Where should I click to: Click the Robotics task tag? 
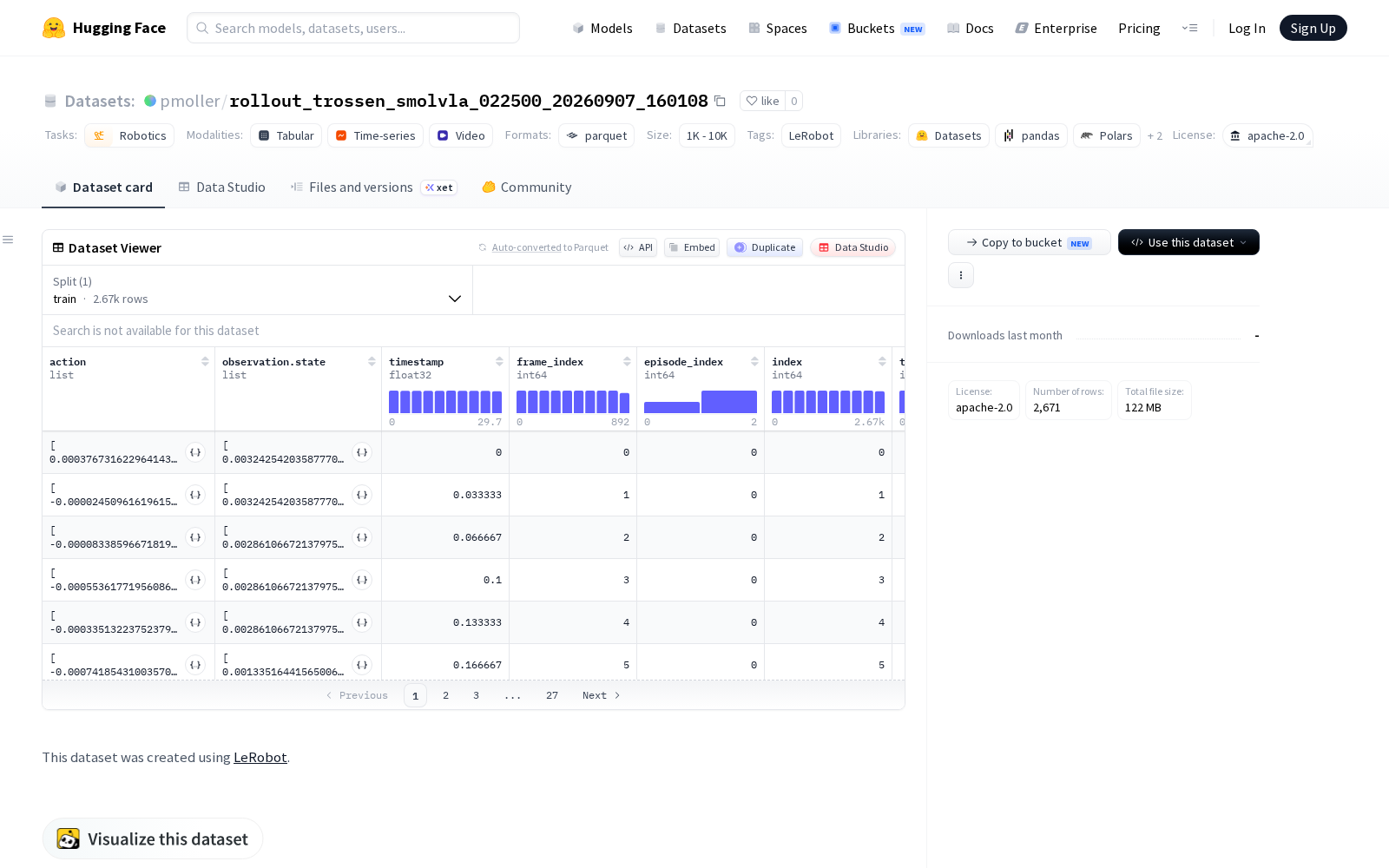pyautogui.click(x=129, y=135)
